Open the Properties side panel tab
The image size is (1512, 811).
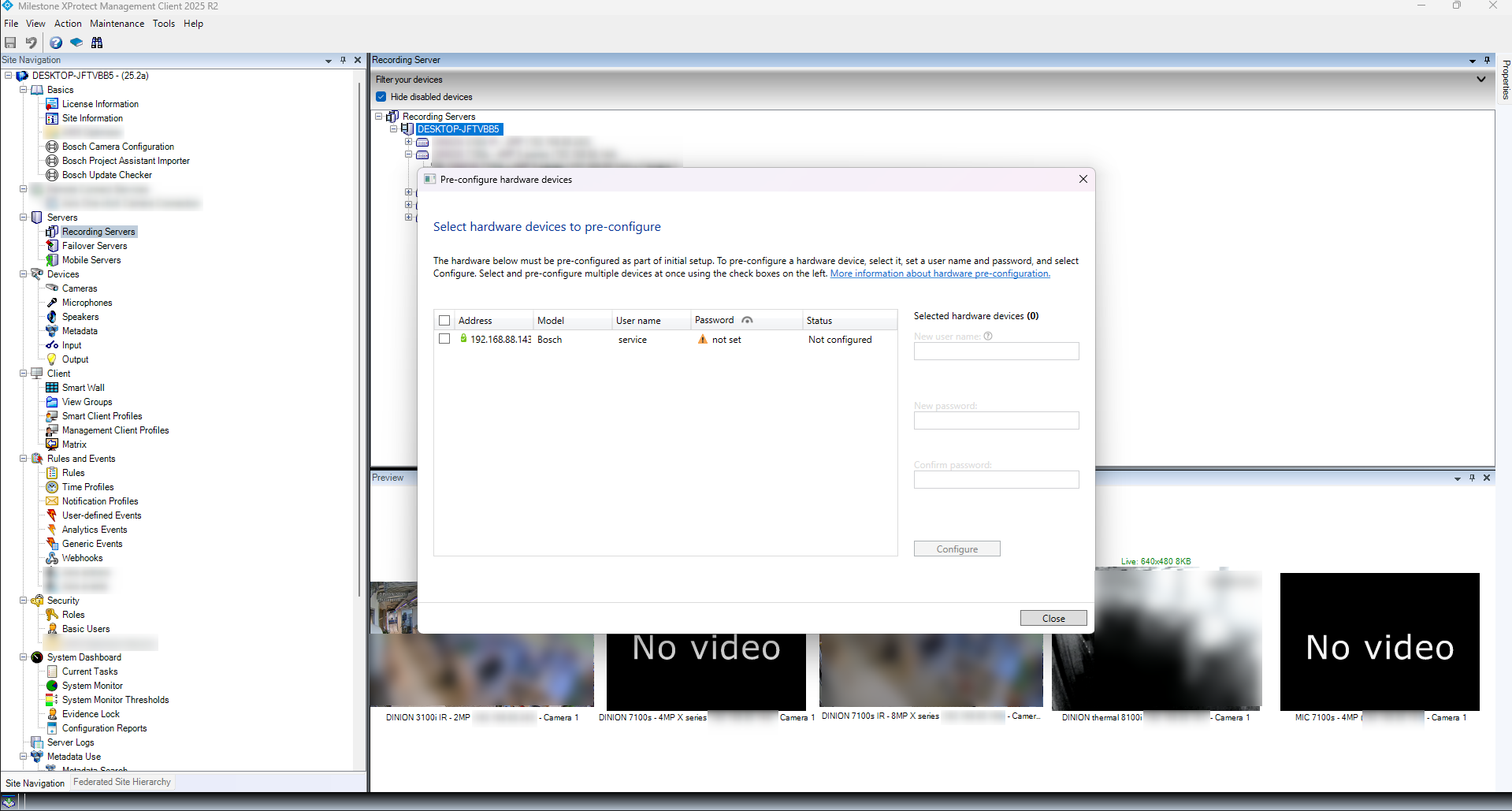coord(1505,79)
